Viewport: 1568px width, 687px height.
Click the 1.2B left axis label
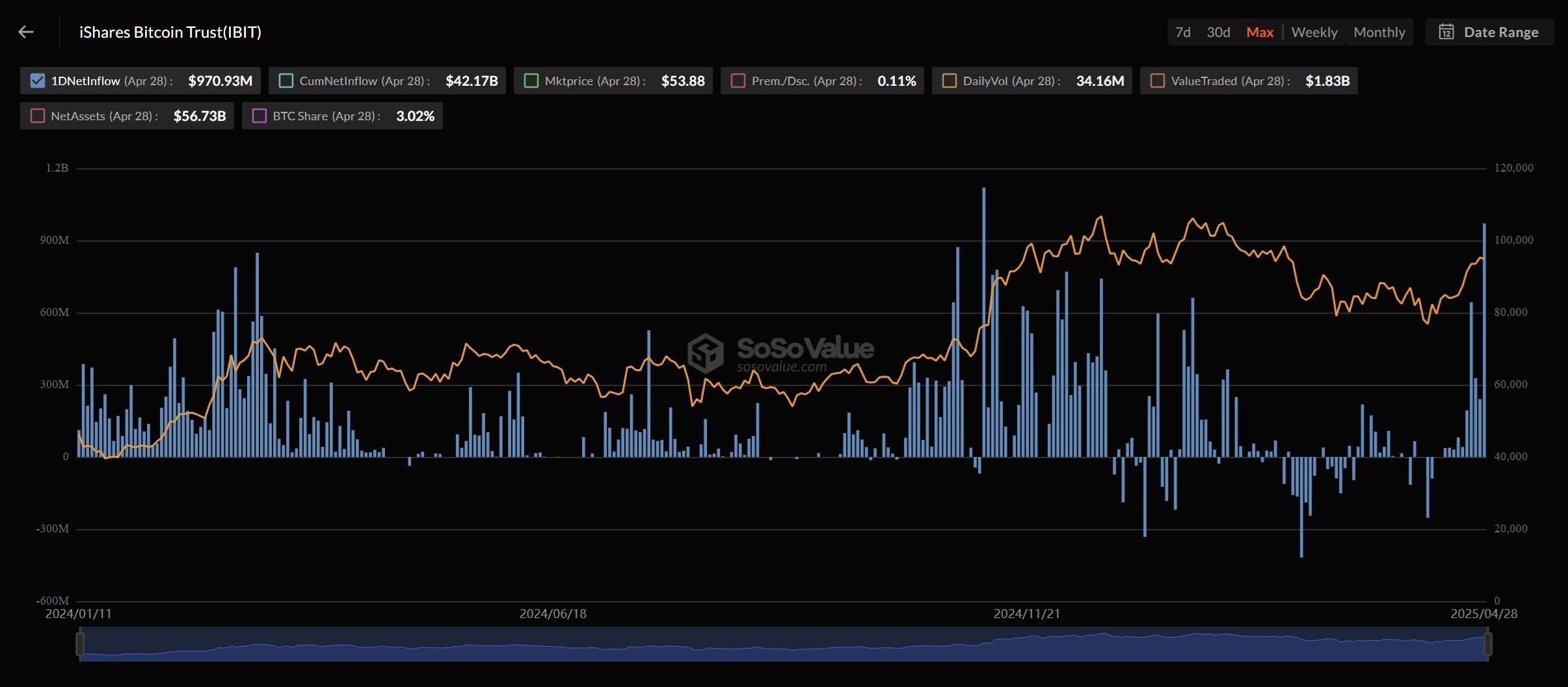57,168
